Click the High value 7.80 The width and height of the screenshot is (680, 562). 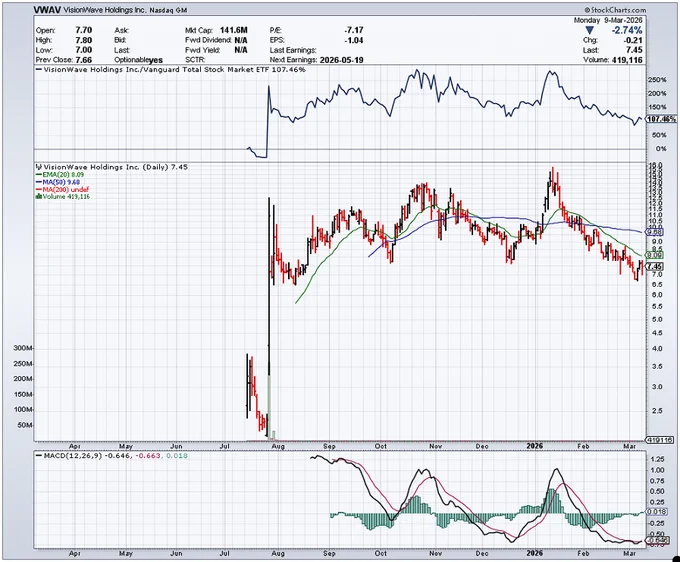[84, 40]
